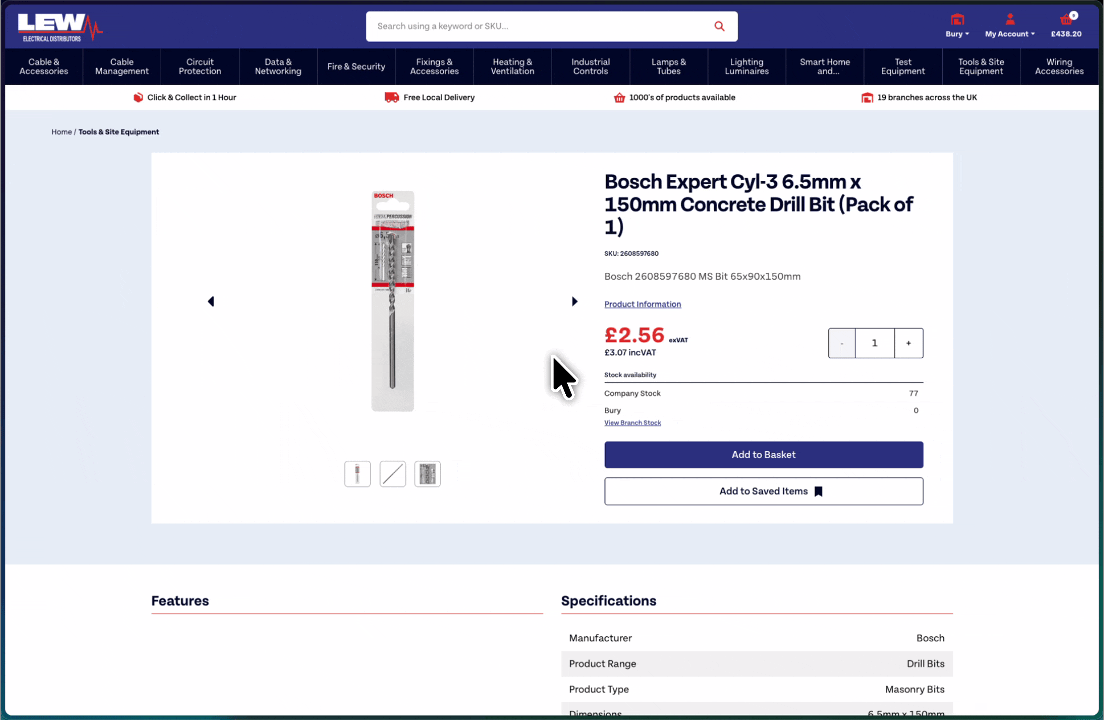Expand the My Account dropdown
This screenshot has height=720, width=1104.
click(x=1010, y=27)
